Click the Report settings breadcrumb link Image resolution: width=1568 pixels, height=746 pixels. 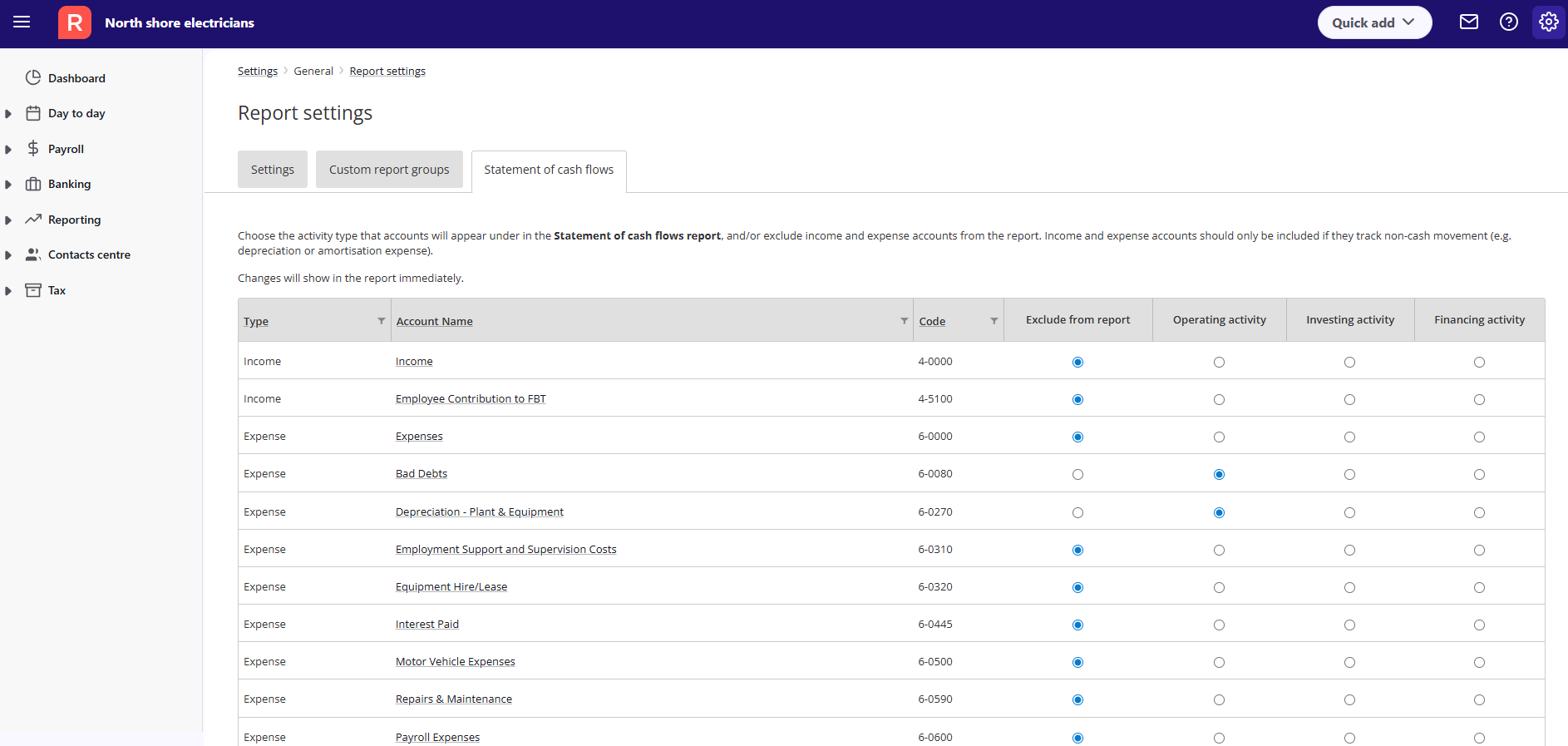[387, 71]
